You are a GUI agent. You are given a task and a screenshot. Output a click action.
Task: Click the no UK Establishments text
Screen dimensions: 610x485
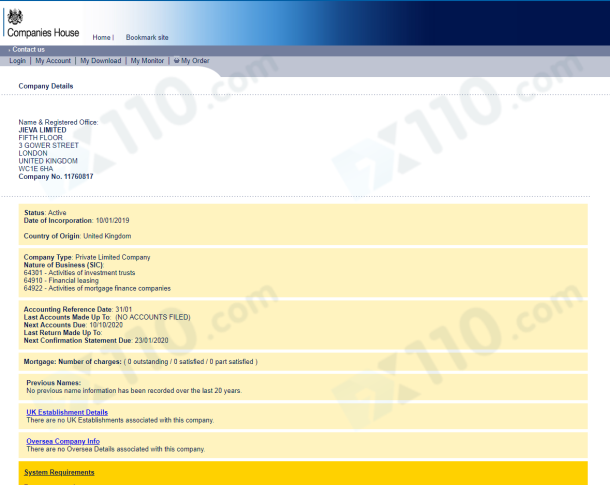(x=120, y=420)
